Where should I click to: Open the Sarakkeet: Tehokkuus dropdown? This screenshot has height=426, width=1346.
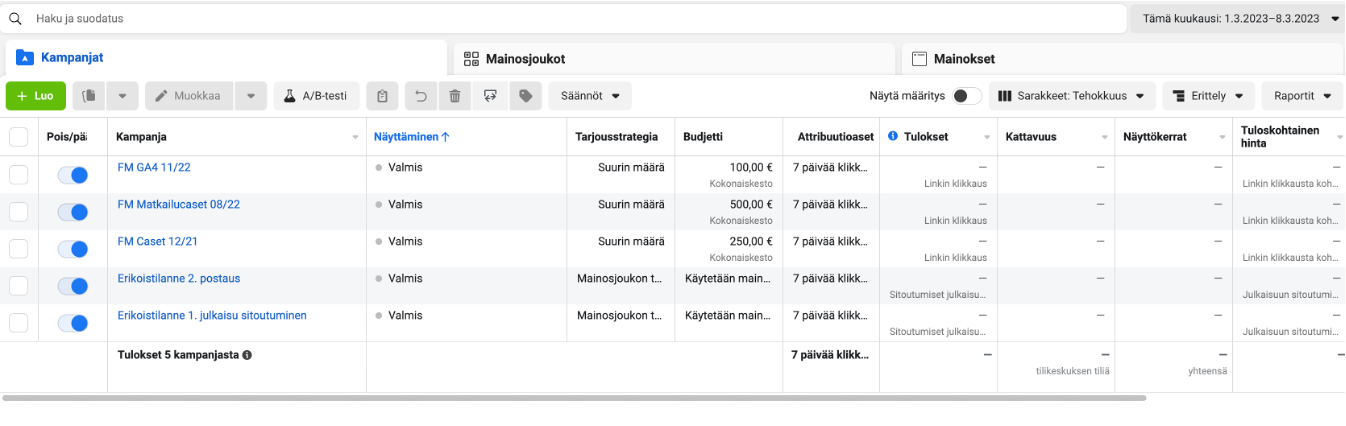click(x=1072, y=96)
